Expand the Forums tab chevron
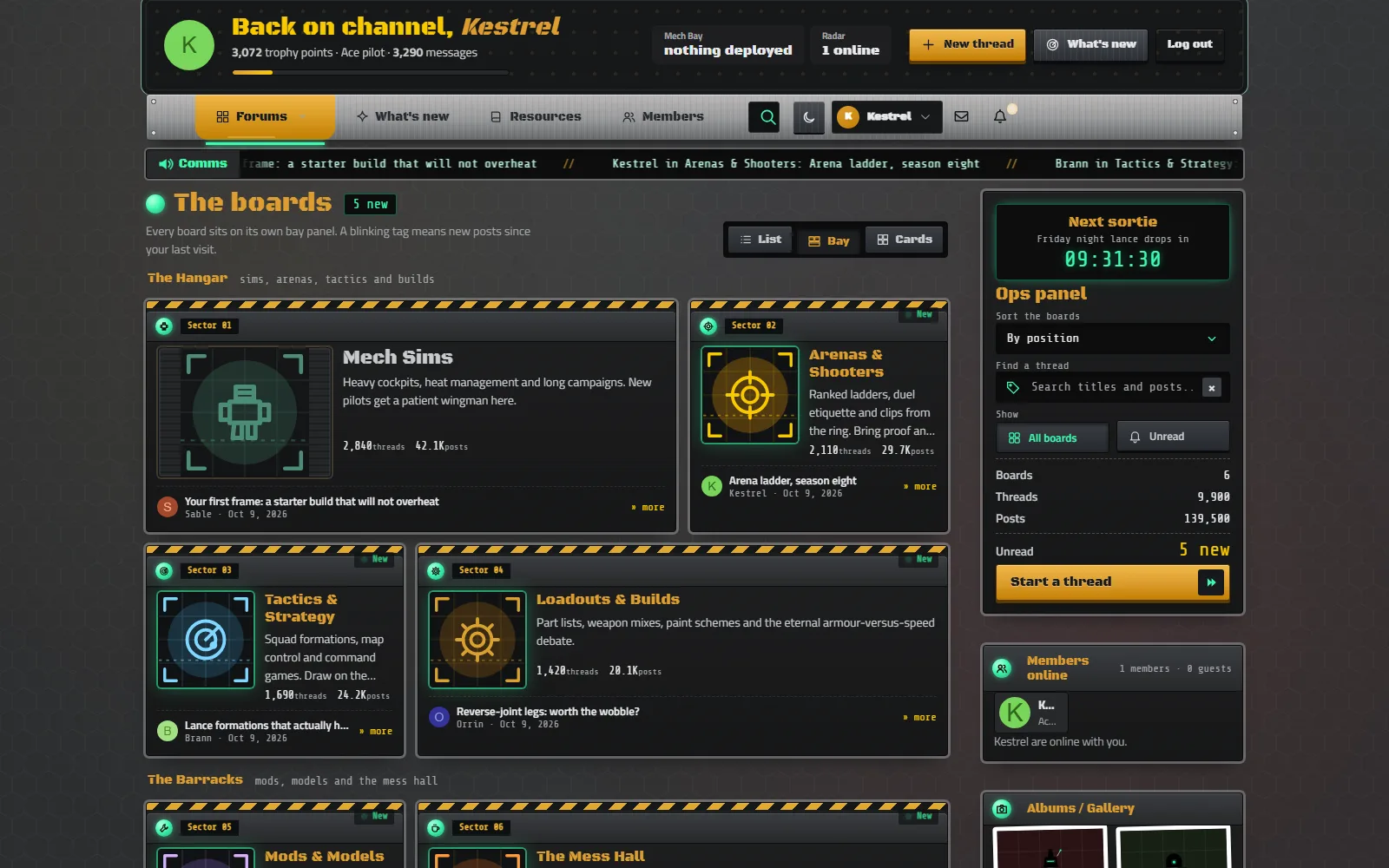The image size is (1389, 868). 303,116
